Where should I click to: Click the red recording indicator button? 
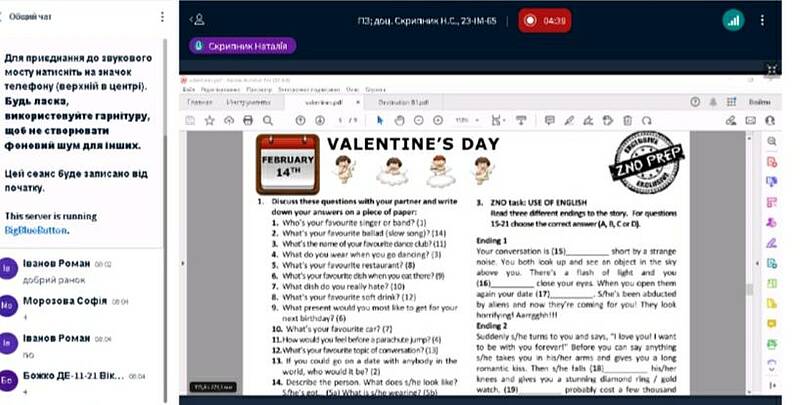pos(545,19)
